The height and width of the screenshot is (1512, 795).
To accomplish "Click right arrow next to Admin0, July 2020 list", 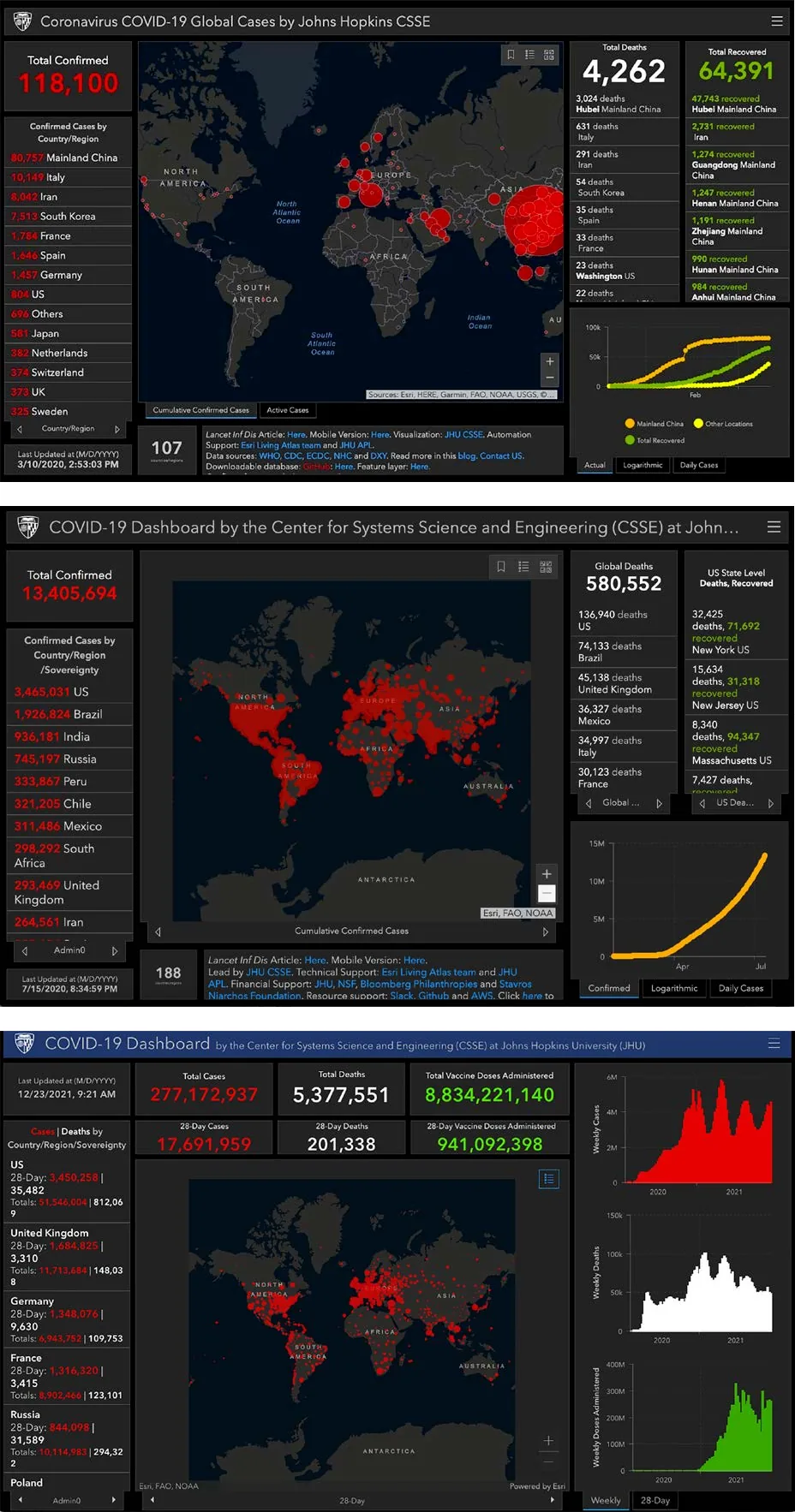I will pos(114,951).
